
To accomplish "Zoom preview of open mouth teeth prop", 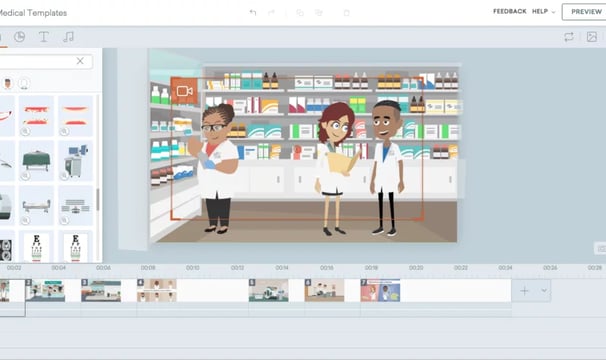I will click(x=25, y=131).
